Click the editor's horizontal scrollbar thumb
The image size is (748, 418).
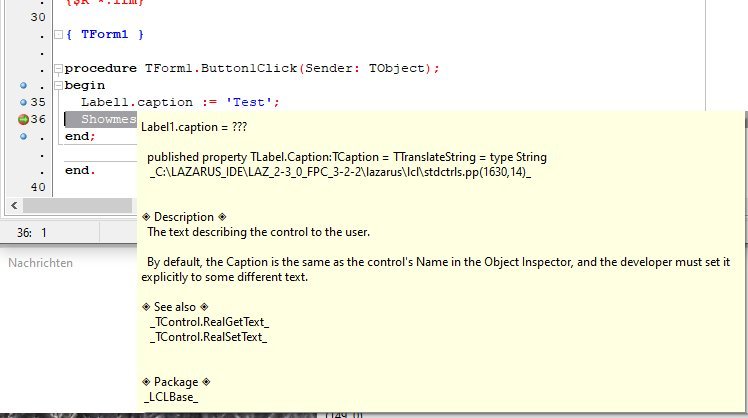coord(75,205)
